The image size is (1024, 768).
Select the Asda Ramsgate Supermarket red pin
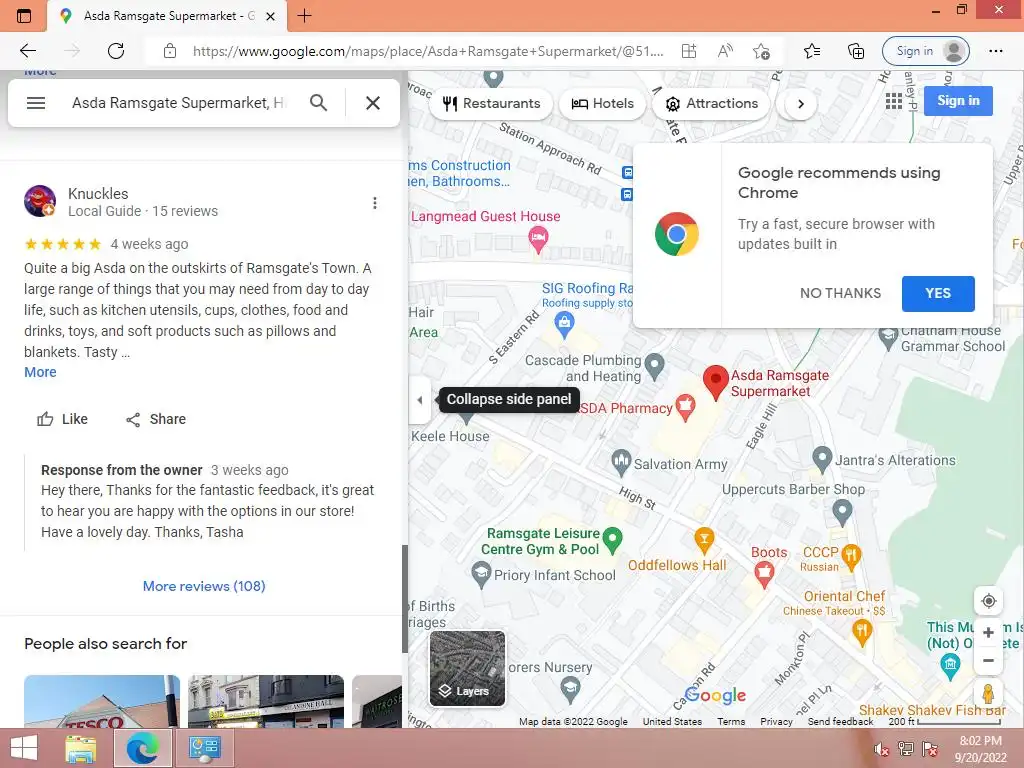click(x=716, y=382)
